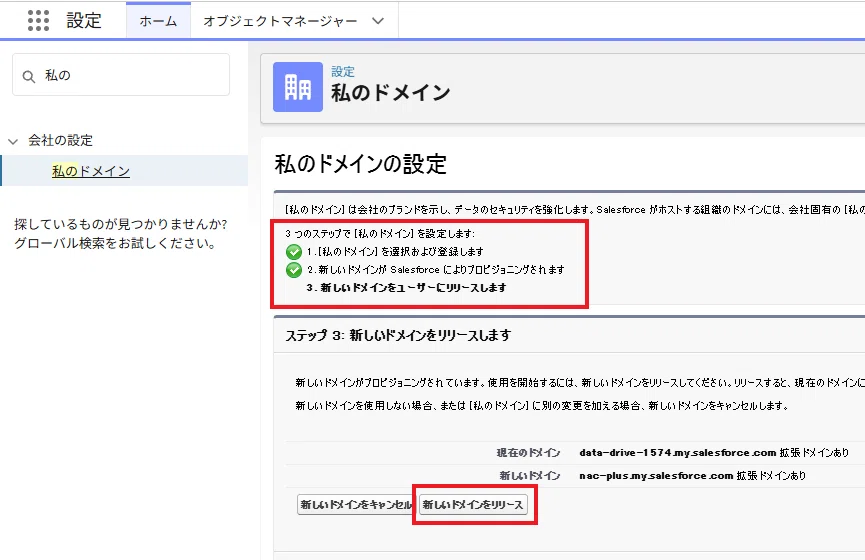Screen dimensions: 865x560
Task: Click the 新しいドメイン field label
Action: pos(530,476)
